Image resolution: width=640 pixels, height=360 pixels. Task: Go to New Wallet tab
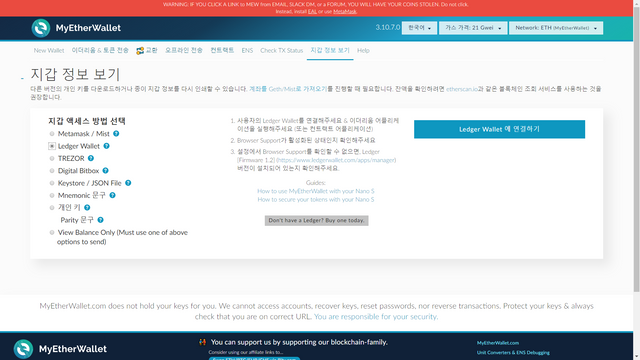[49, 51]
